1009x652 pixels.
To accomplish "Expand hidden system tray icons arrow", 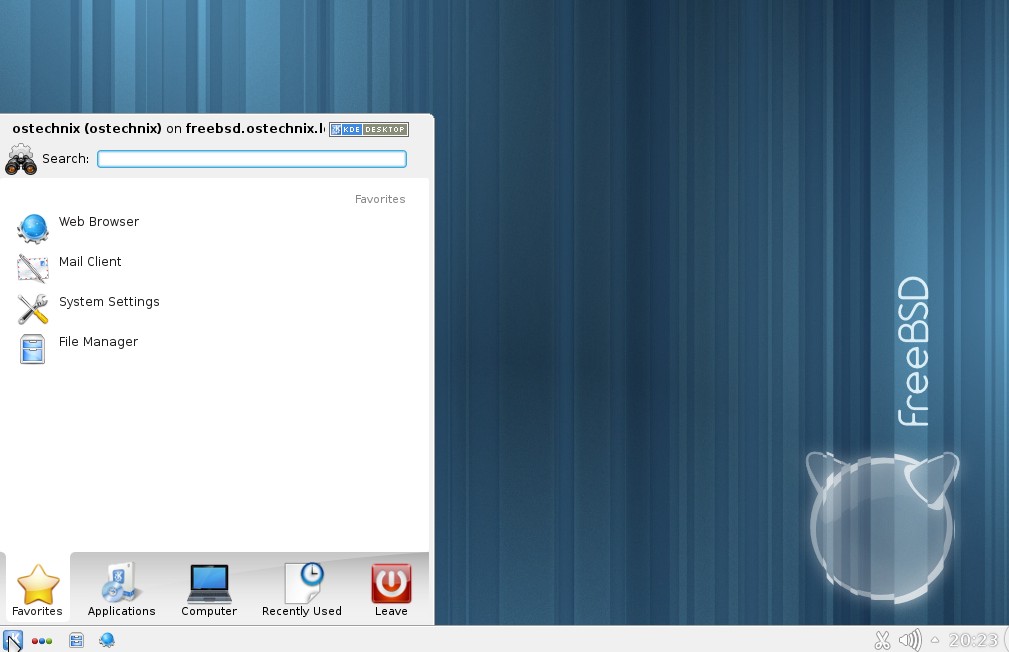I will [x=935, y=640].
